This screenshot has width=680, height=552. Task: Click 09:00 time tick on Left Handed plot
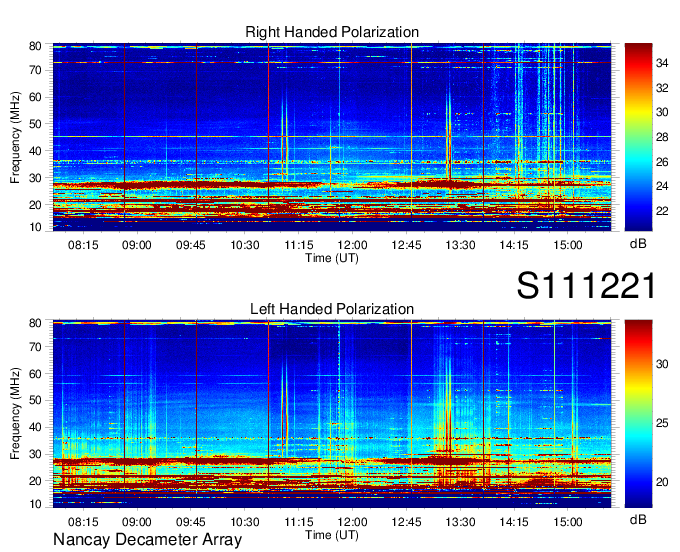coord(137,522)
